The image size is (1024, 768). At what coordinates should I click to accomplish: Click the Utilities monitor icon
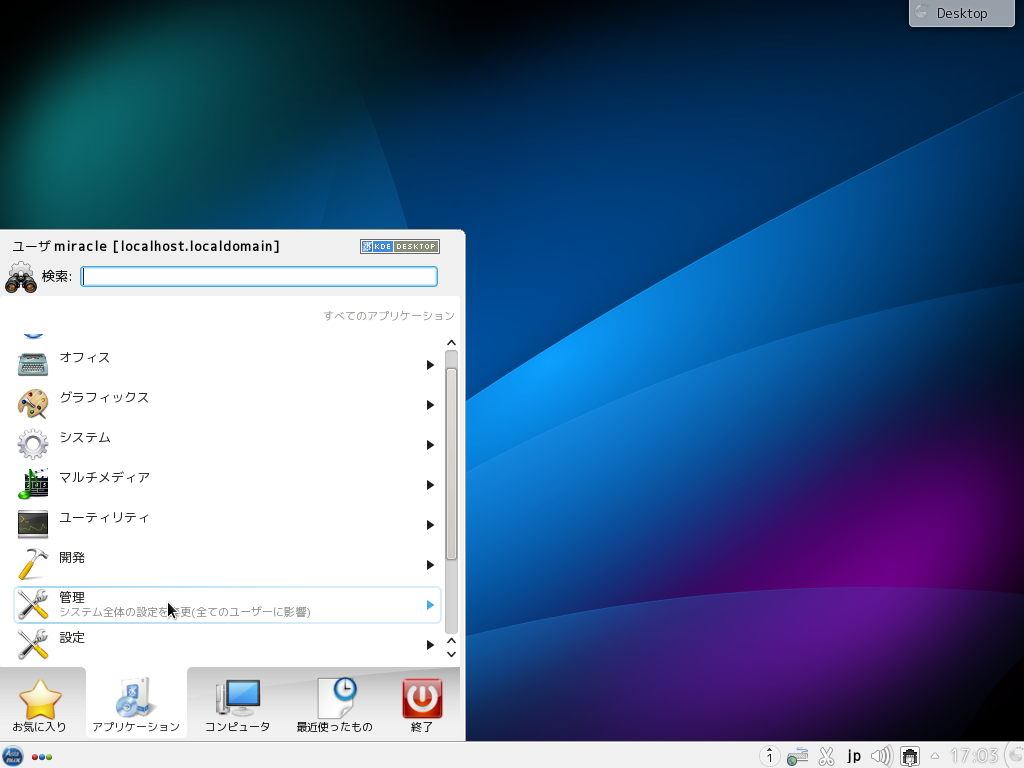pos(33,524)
